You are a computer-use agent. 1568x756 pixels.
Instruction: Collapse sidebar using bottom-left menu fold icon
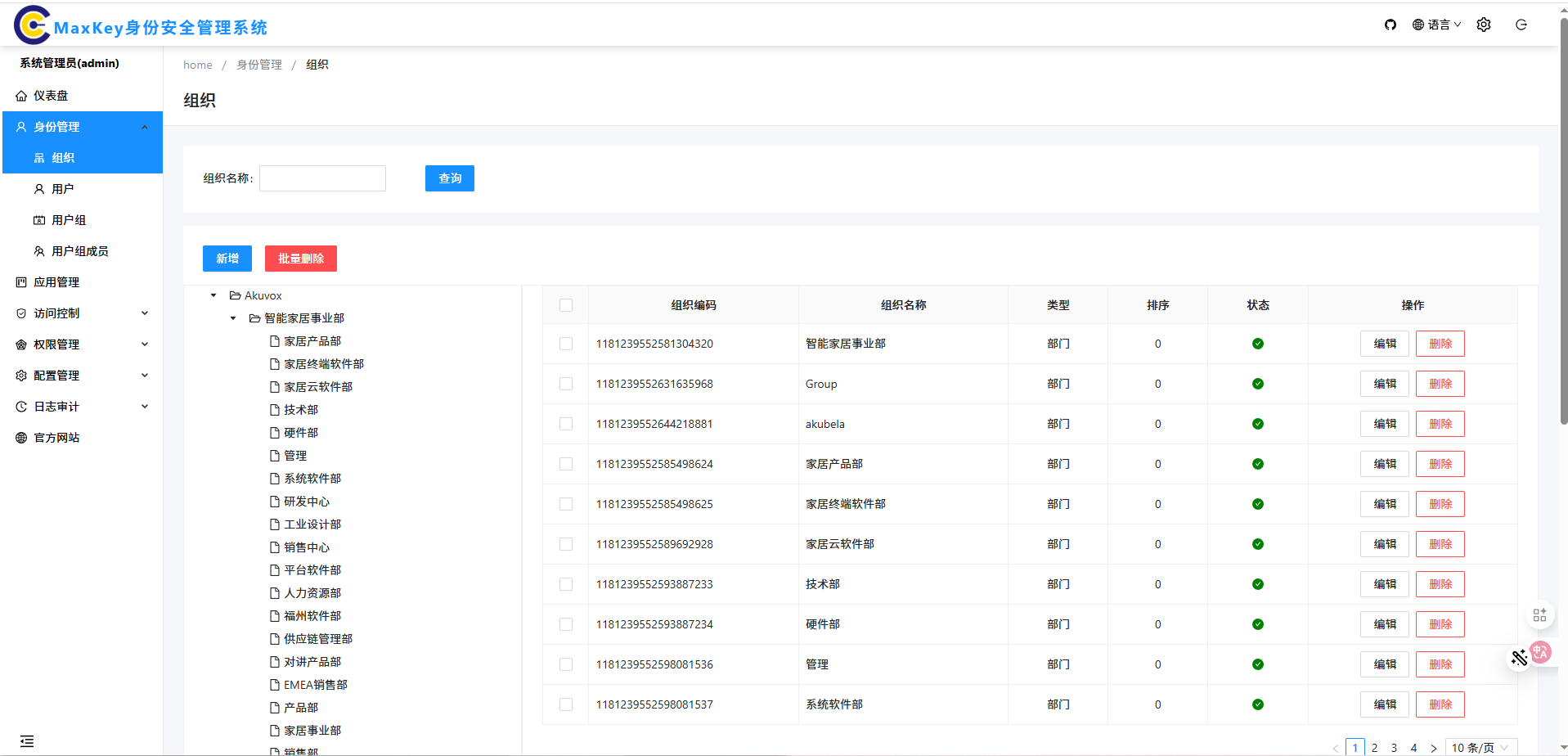pyautogui.click(x=27, y=741)
